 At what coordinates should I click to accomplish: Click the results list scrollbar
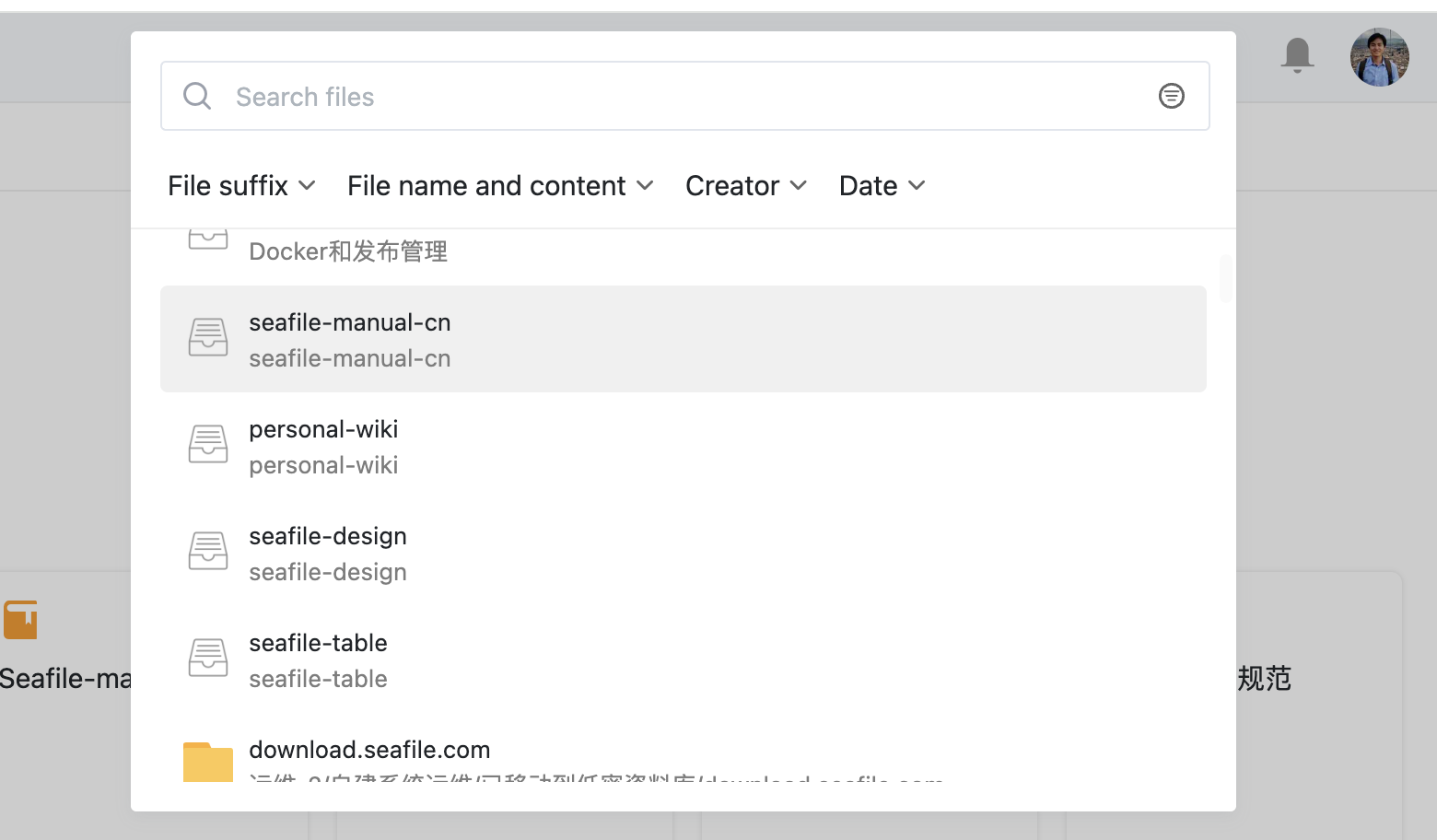[1225, 278]
